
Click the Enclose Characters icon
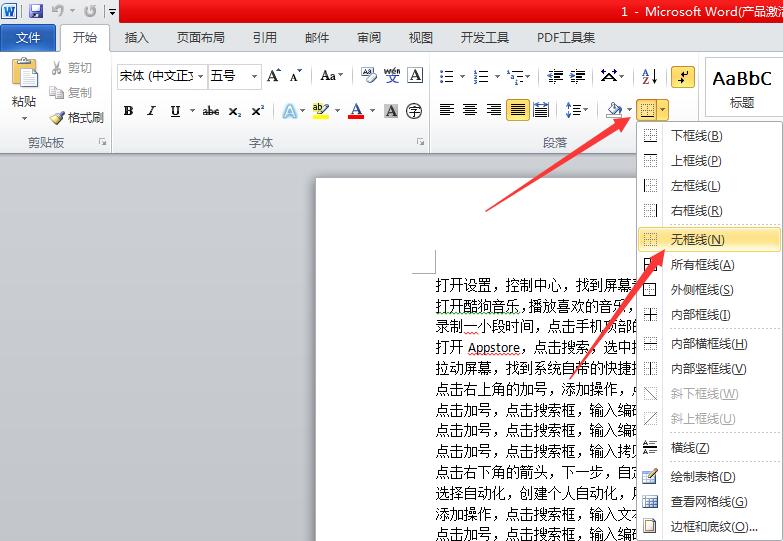pyautogui.click(x=414, y=111)
